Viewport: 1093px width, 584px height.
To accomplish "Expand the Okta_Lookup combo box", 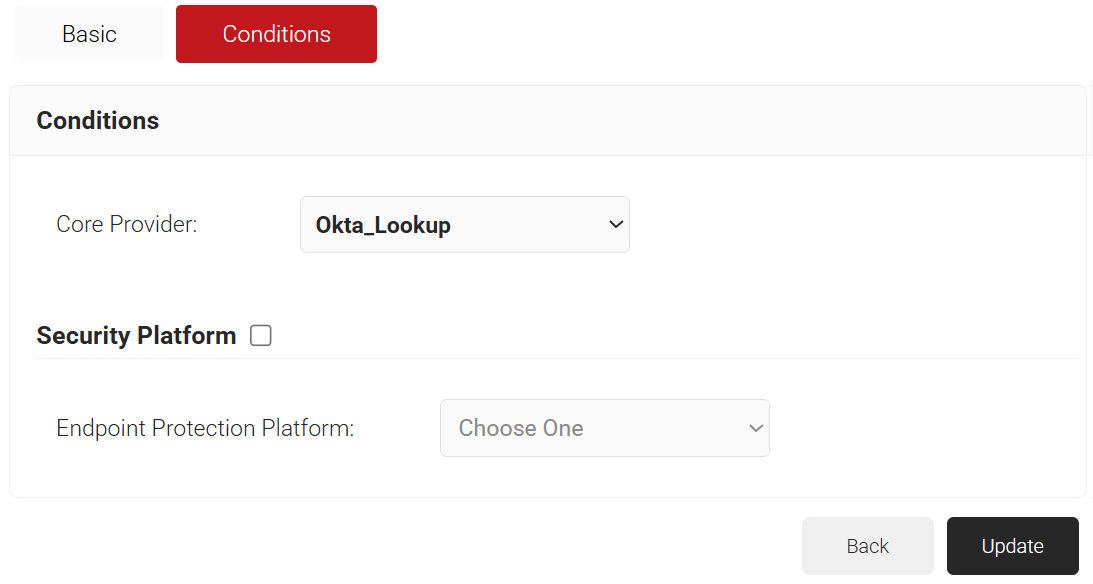I will tap(464, 225).
